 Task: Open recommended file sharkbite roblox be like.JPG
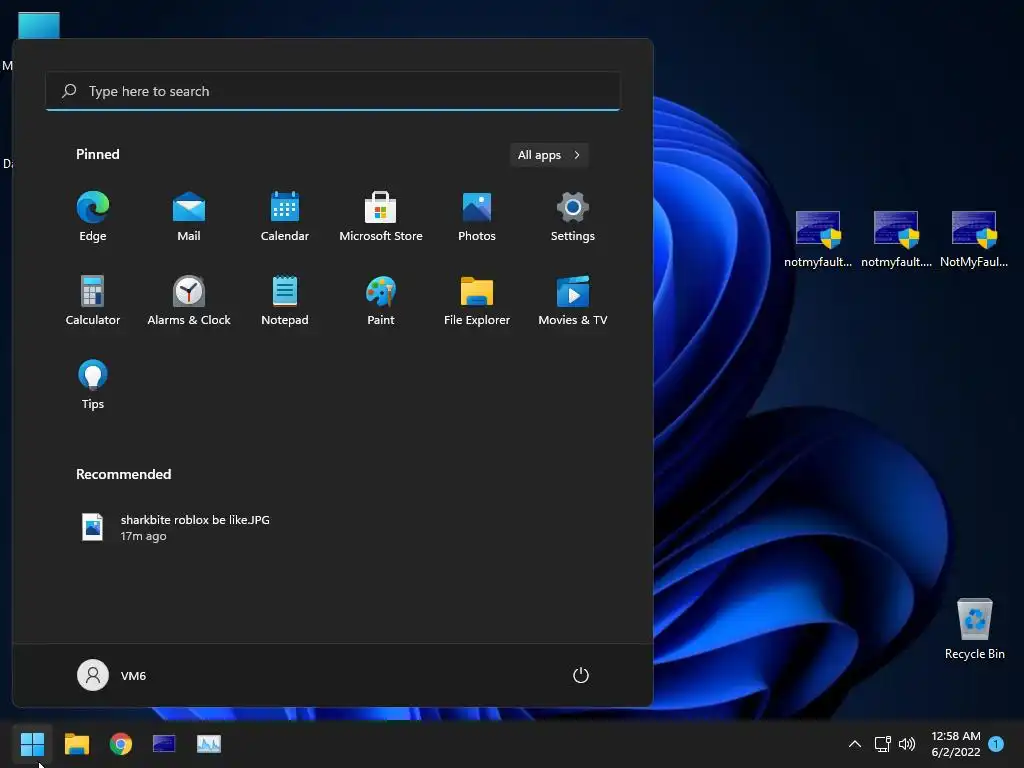(x=176, y=527)
